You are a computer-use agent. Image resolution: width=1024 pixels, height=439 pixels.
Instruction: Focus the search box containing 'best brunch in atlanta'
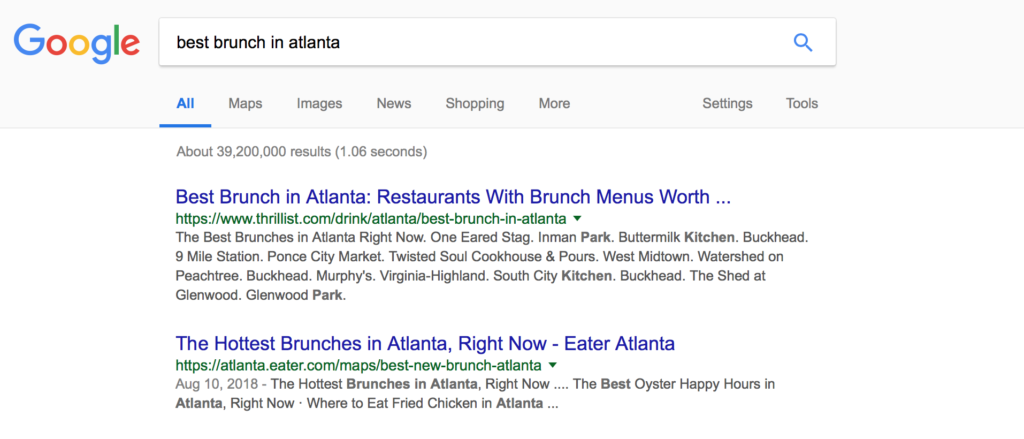497,42
